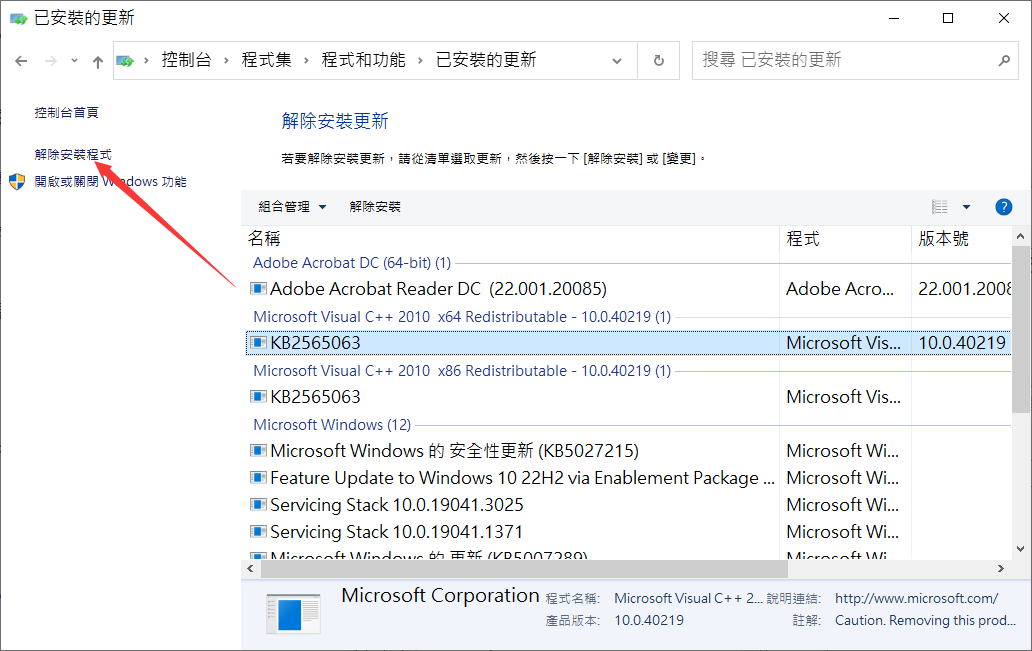Viewport: 1032px width, 651px height.
Task: Click the Adobe Acrobat Reader DC item icon
Action: click(258, 288)
